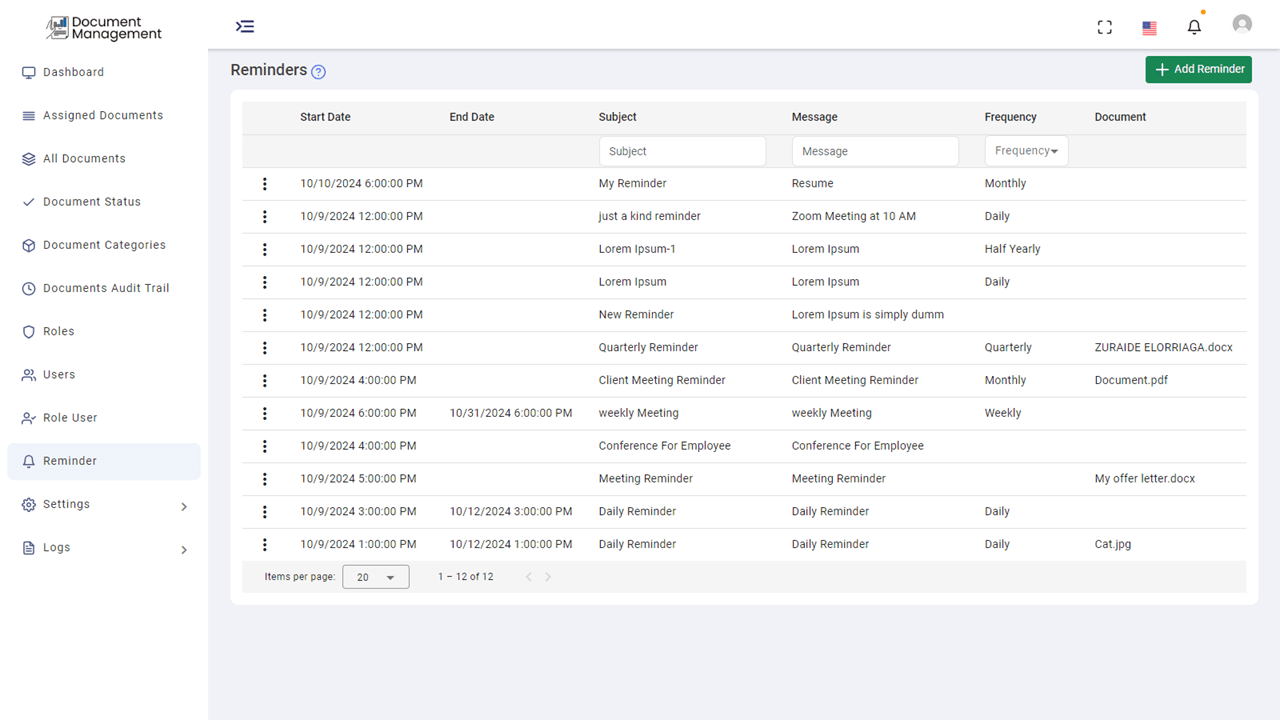This screenshot has width=1280, height=720.
Task: Select the Roles shield icon
Action: 27,331
